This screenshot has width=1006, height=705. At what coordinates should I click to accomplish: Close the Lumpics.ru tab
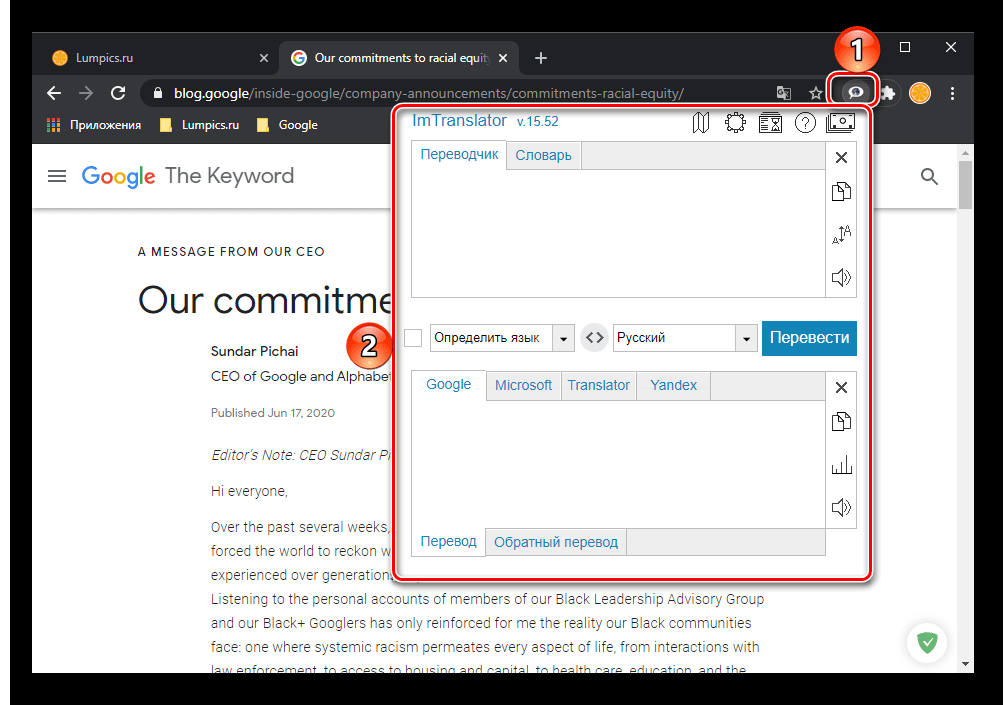point(264,58)
